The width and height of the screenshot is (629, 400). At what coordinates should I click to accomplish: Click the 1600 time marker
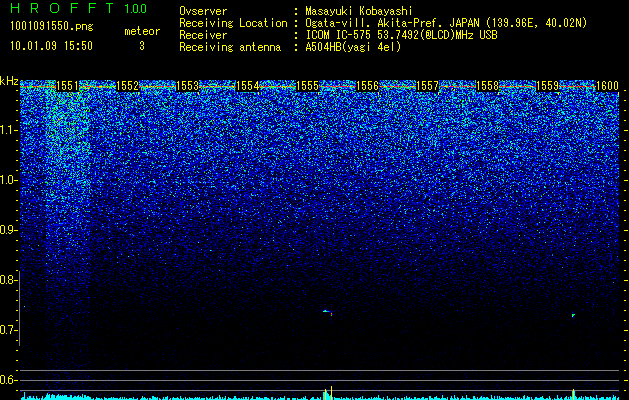(608, 86)
